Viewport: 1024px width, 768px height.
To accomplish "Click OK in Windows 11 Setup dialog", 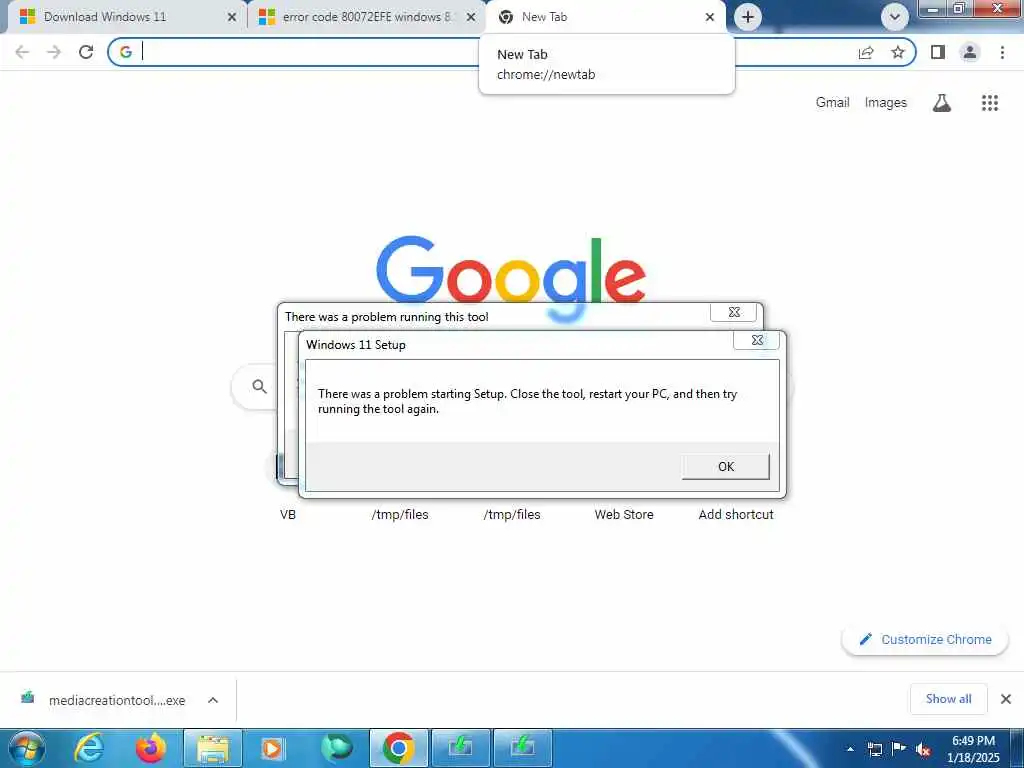I will point(726,466).
